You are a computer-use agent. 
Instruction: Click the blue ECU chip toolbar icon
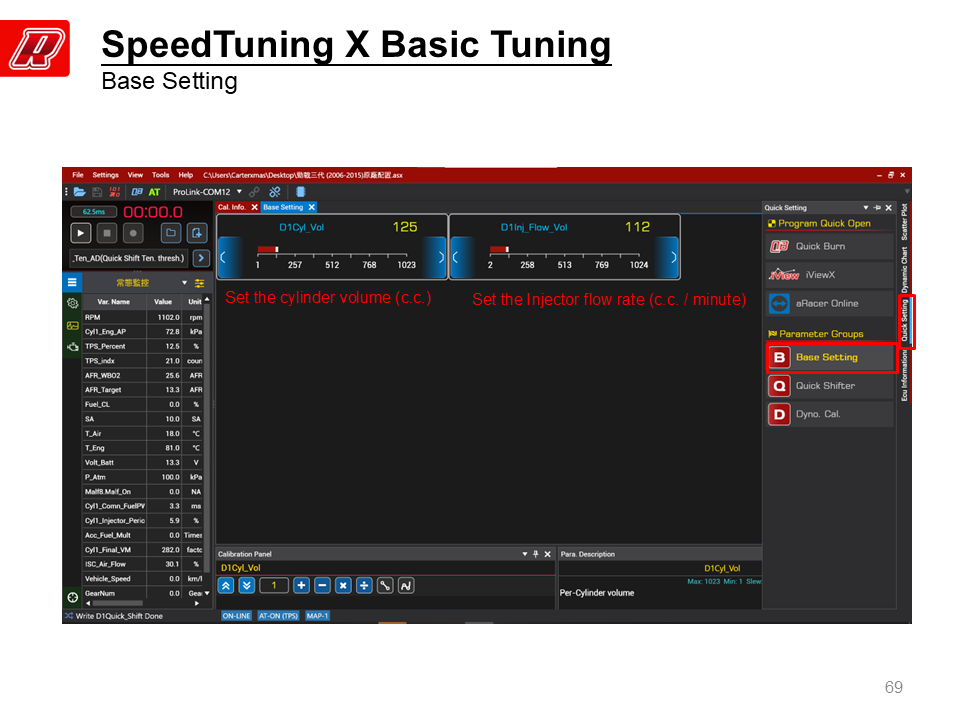301,192
